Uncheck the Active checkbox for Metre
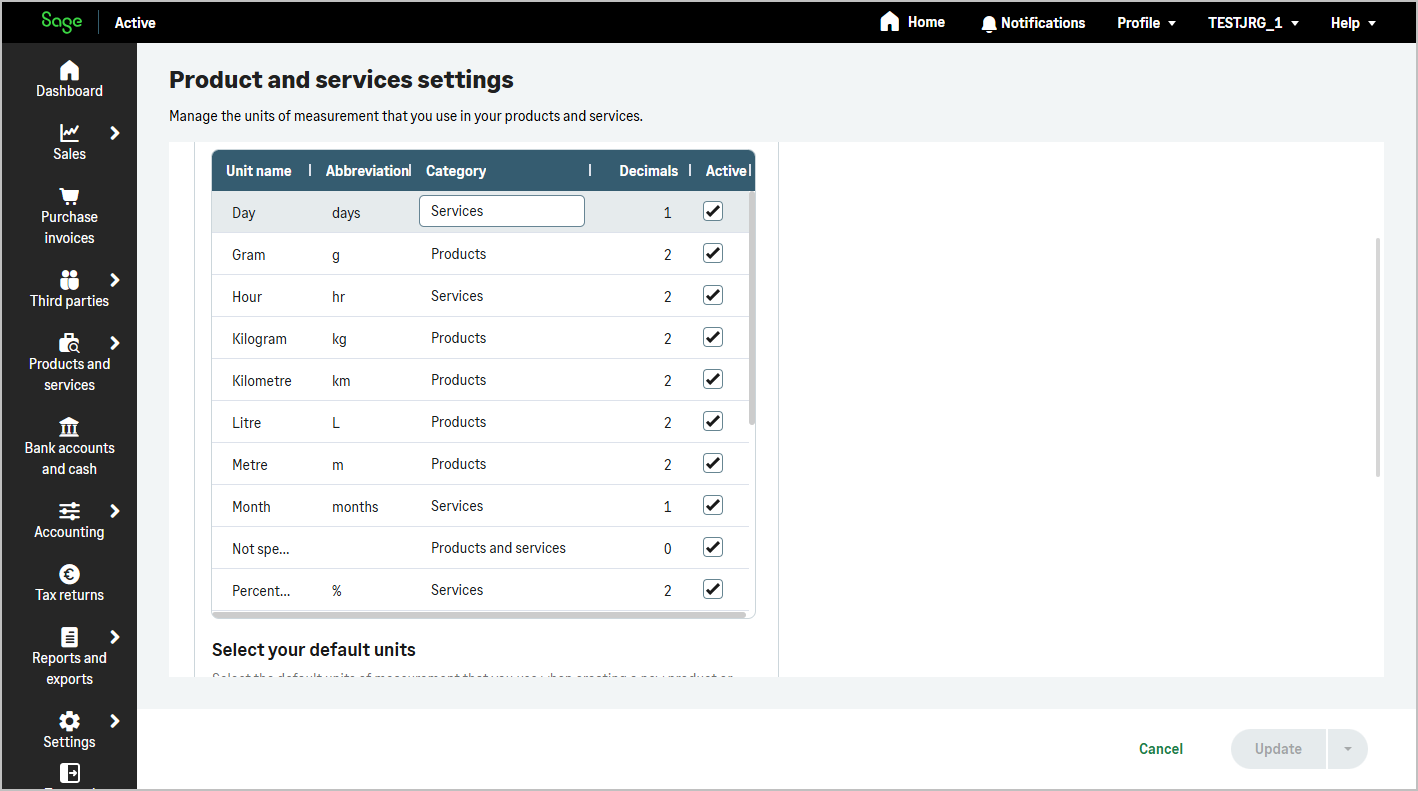The height and width of the screenshot is (791, 1418). pyautogui.click(x=713, y=463)
